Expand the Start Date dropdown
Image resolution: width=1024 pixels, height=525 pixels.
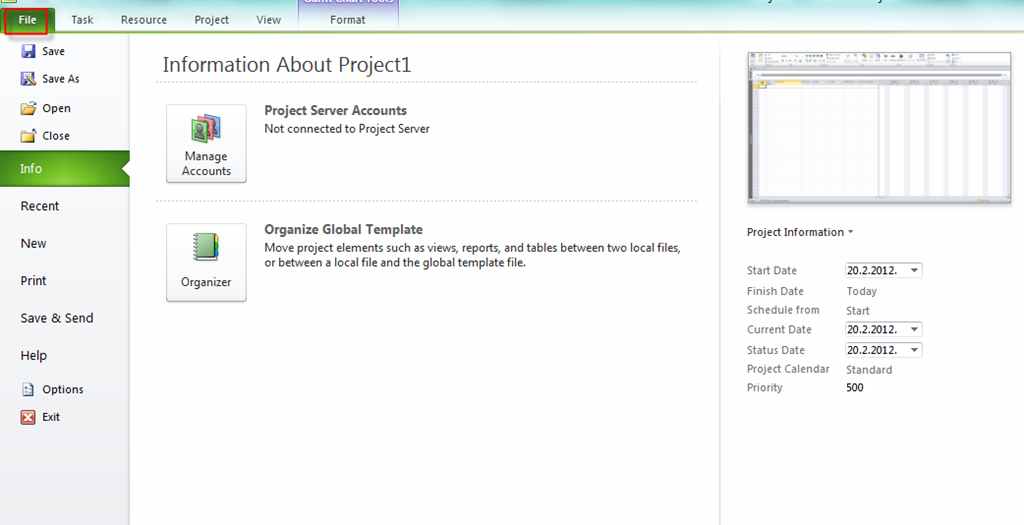(915, 270)
